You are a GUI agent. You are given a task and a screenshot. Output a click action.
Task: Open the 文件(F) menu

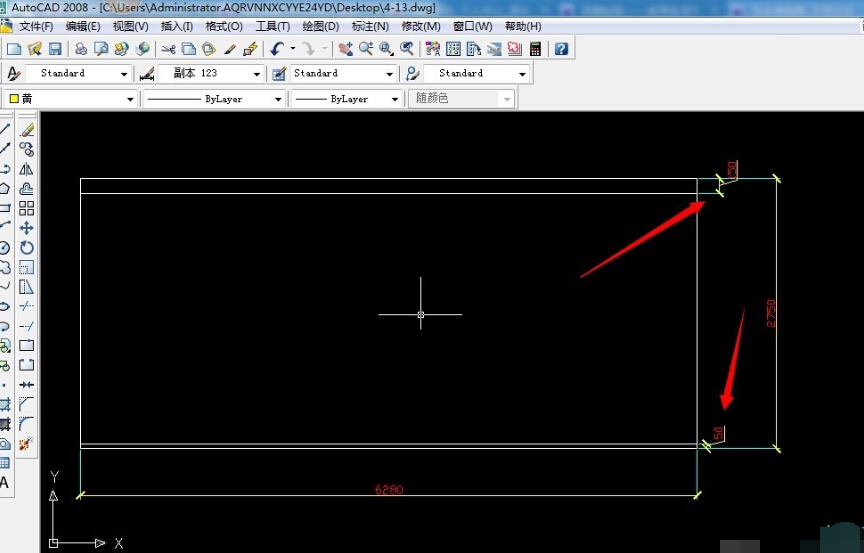(36, 26)
